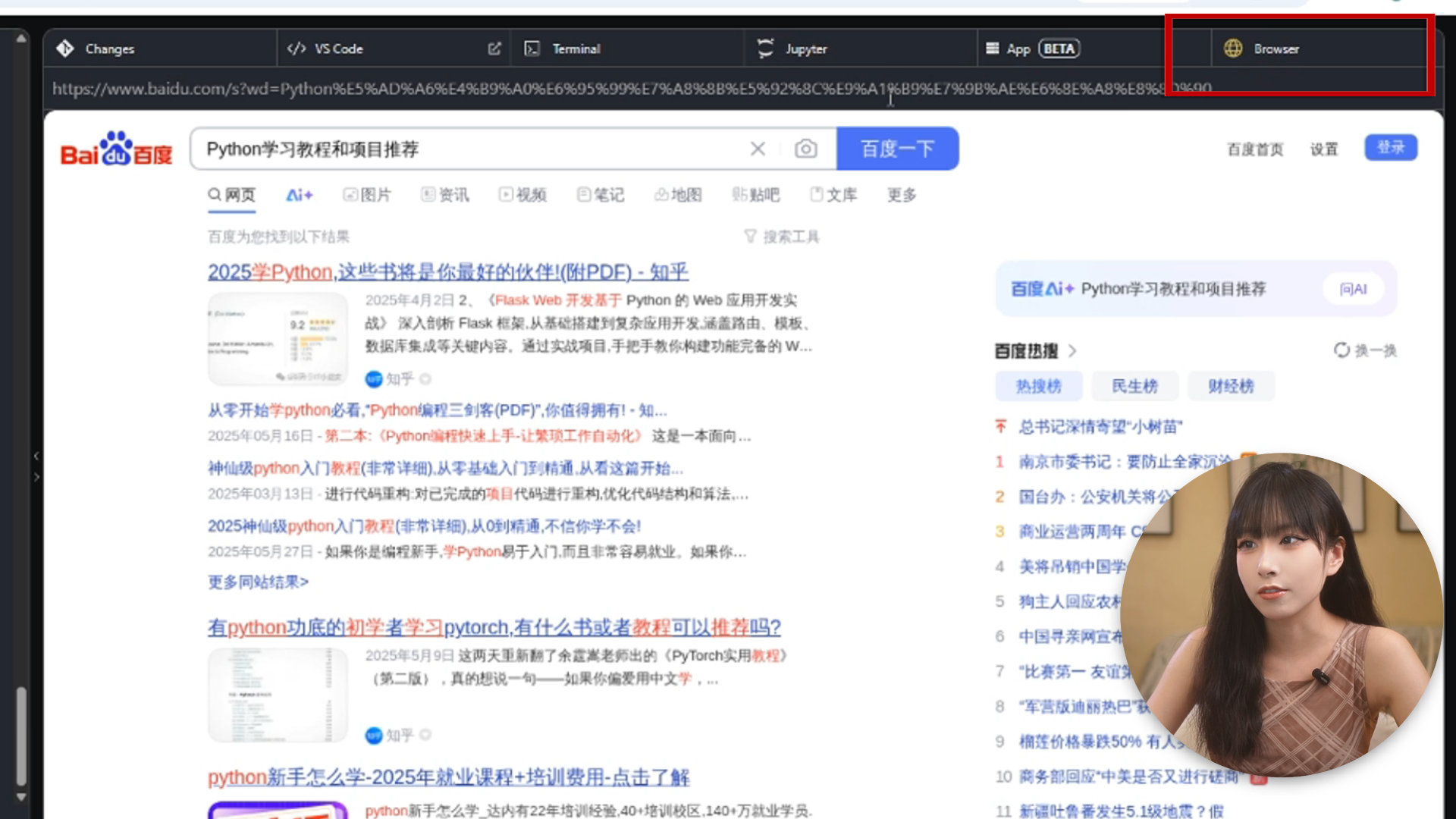Image resolution: width=1456 pixels, height=819 pixels.
Task: Expand side panel with right chevron
Action: click(x=36, y=477)
